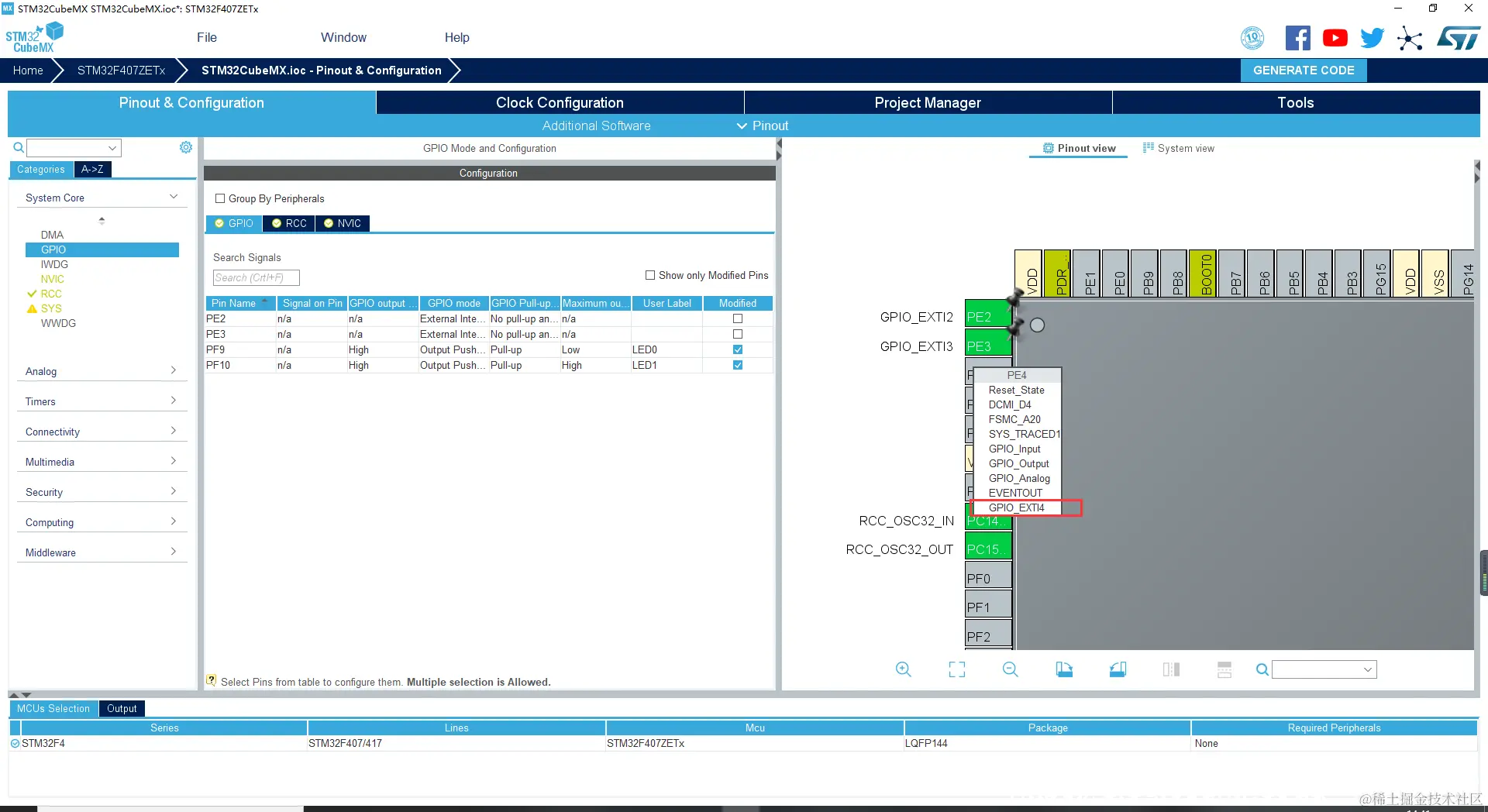Toggle Modified checkbox for PF10 row

pos(738,365)
